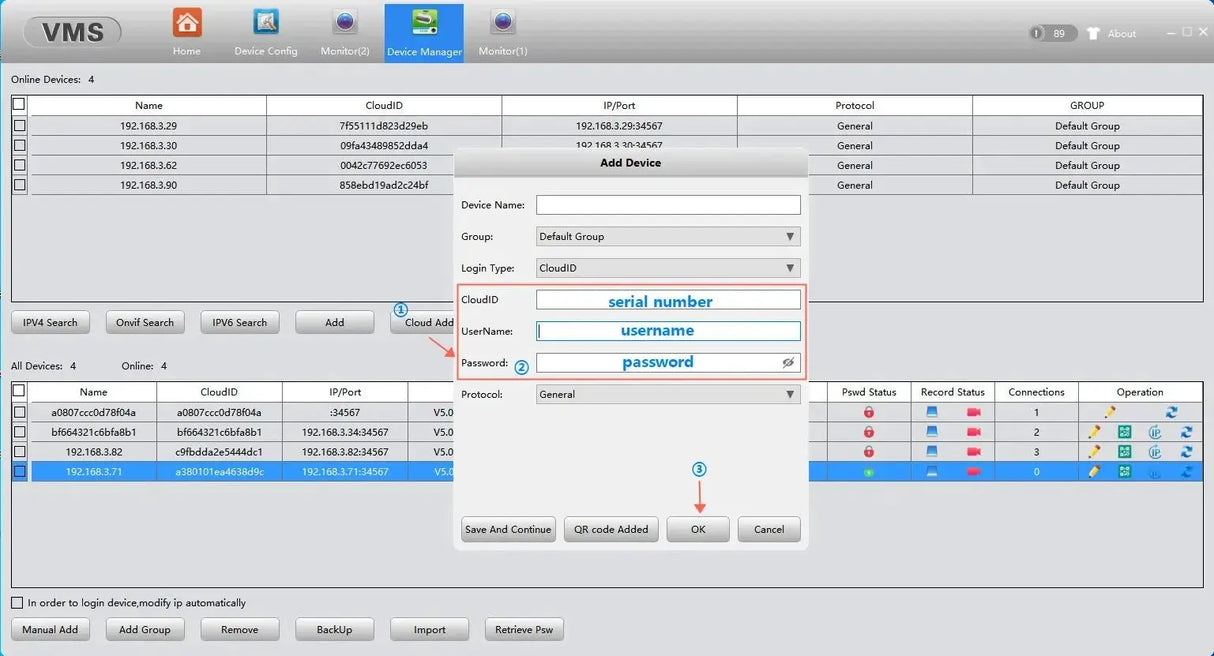
Task: Switch to the Monitor(1) tab
Action: click(x=503, y=31)
